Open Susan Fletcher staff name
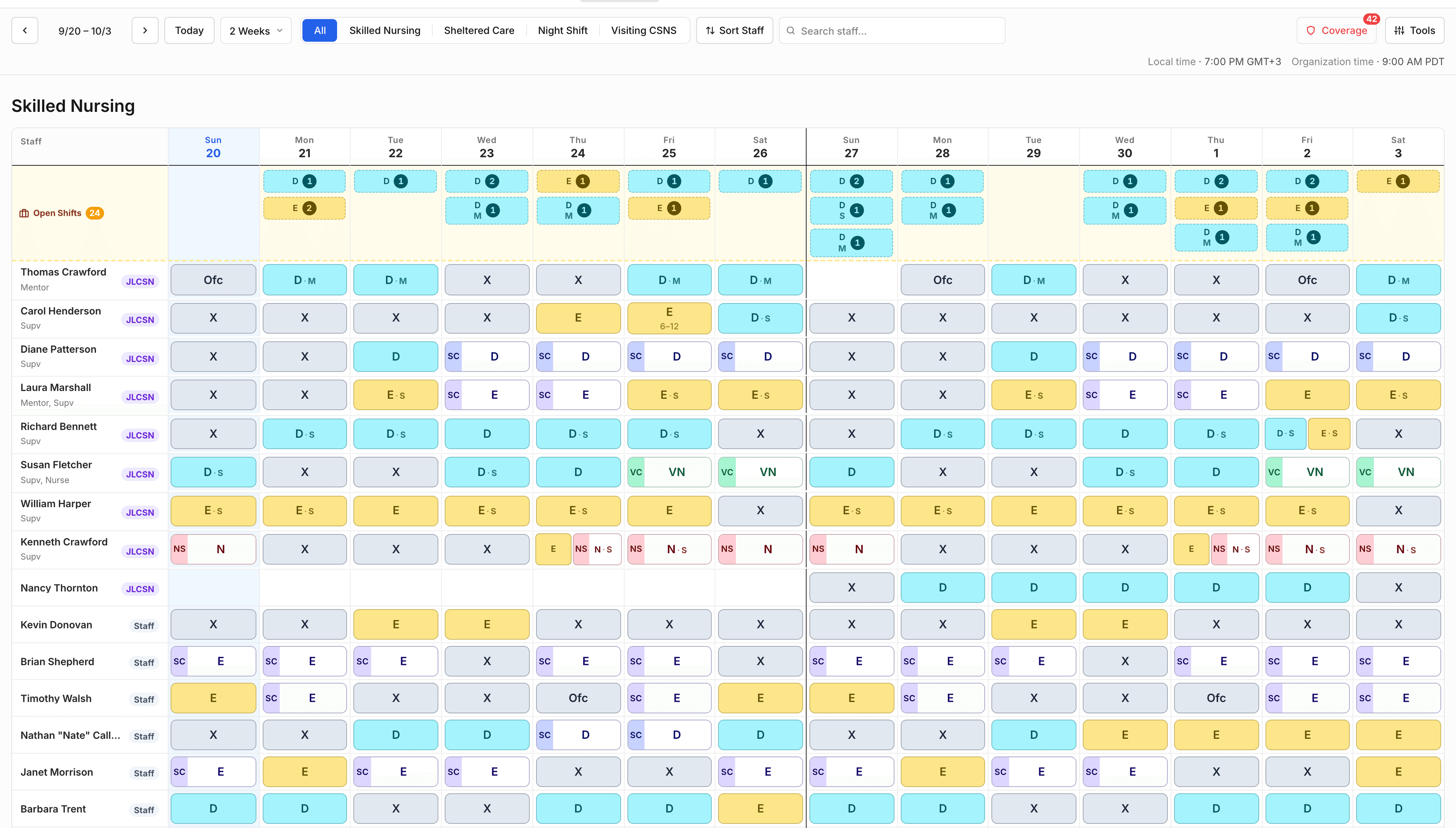The width and height of the screenshot is (1456, 828). point(56,465)
